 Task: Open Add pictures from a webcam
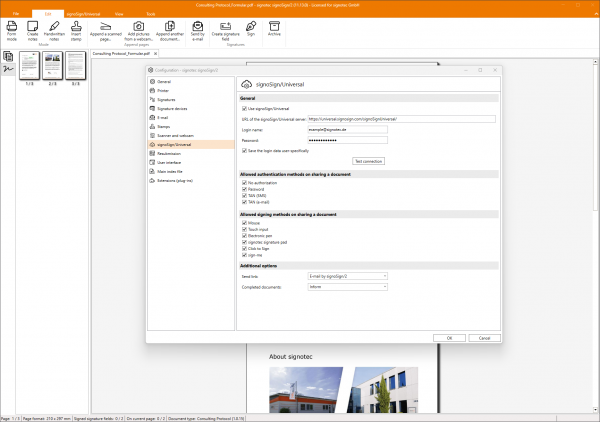click(x=139, y=26)
